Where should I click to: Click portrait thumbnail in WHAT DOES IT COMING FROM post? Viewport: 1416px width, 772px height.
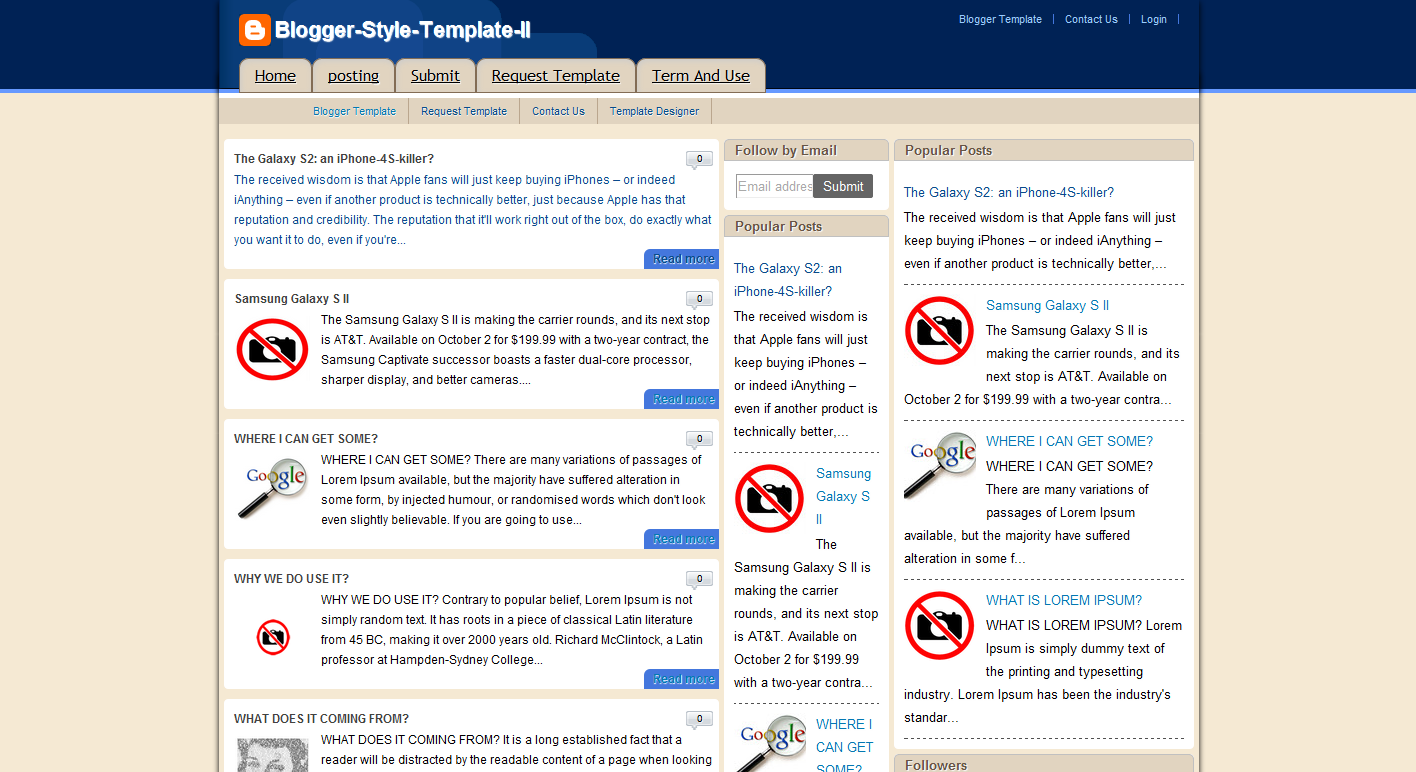(x=272, y=755)
